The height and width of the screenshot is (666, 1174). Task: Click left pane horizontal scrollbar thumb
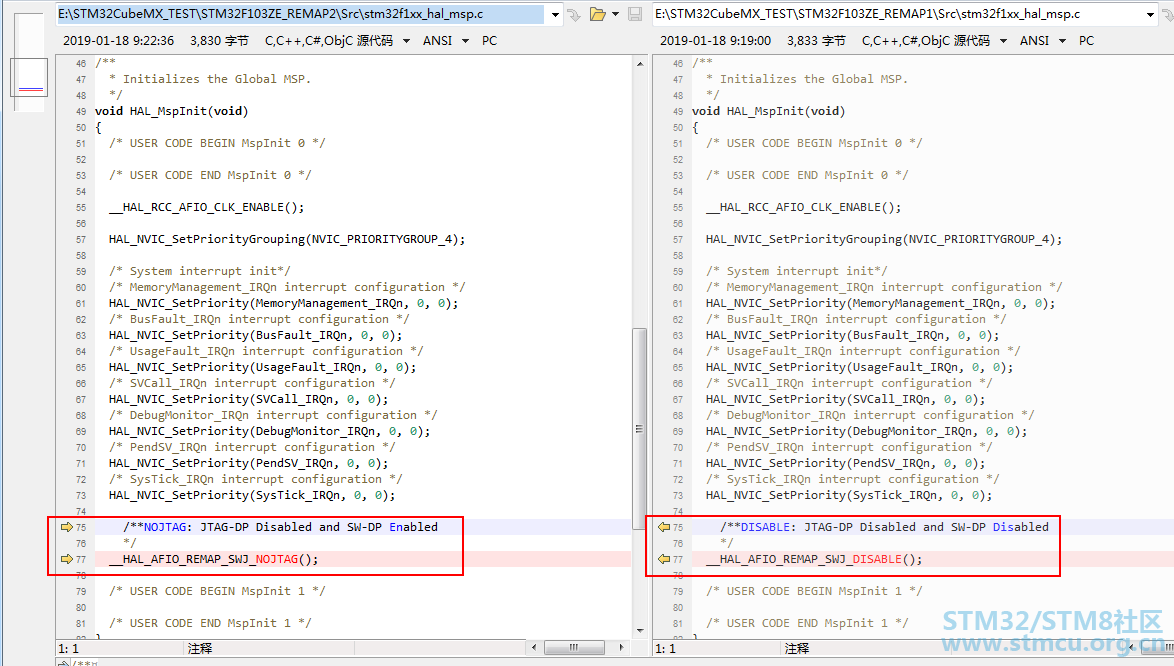click(x=574, y=647)
